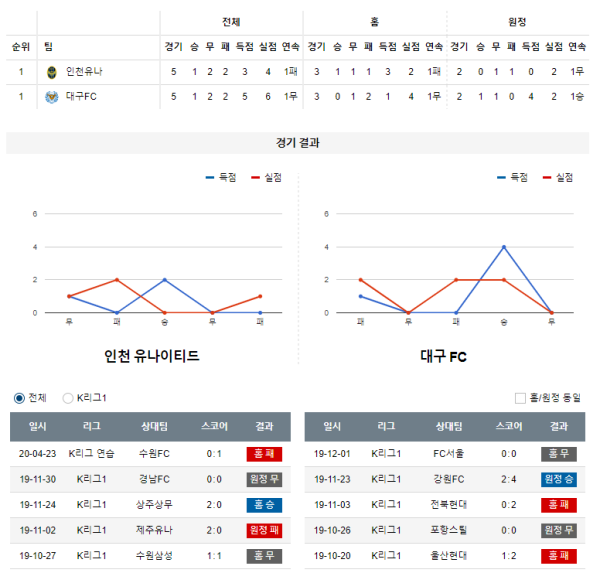Click the 포항스틸 opponent name
Image resolution: width=600 pixels, height=573 pixels.
tap(448, 530)
